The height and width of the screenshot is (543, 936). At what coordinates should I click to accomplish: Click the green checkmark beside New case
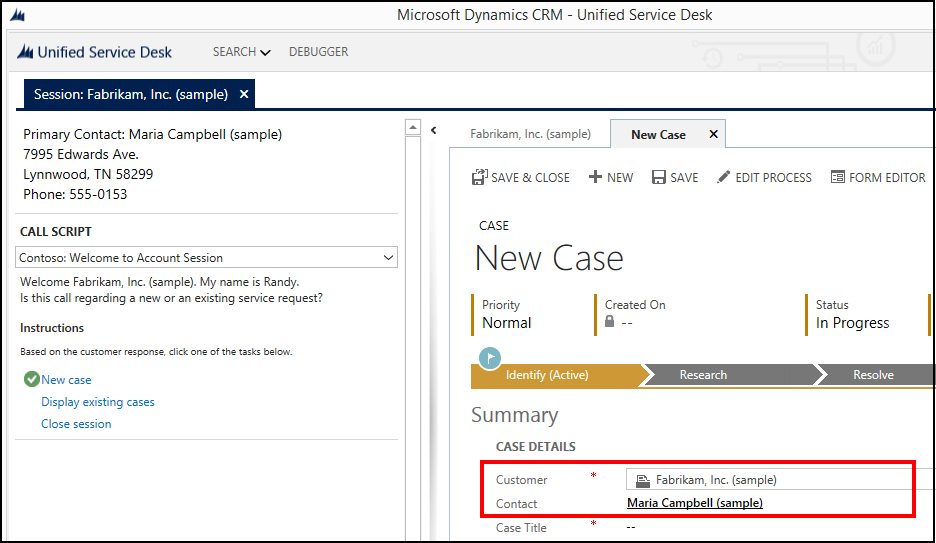click(31, 379)
